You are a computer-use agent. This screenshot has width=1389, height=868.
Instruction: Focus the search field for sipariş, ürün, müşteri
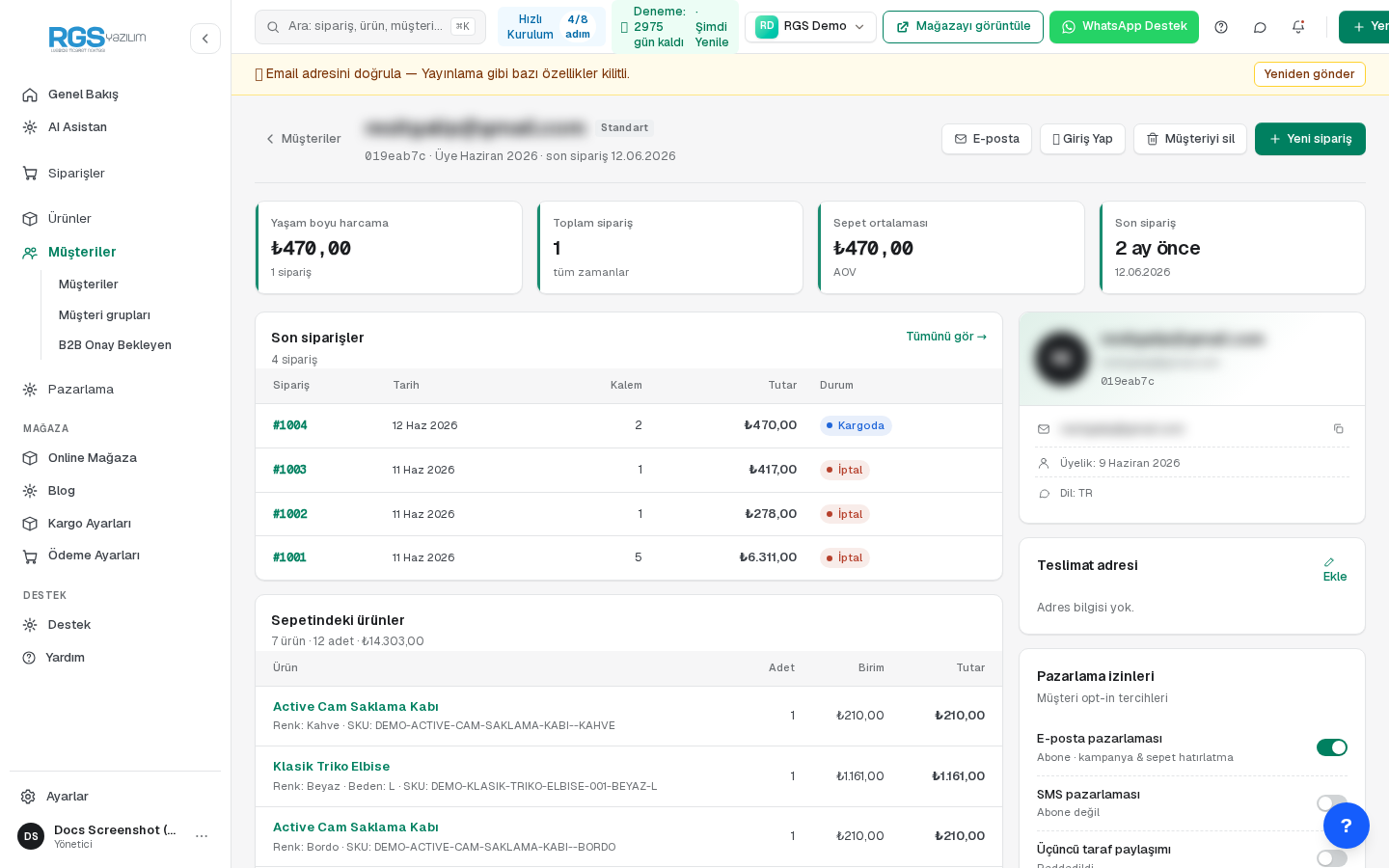(x=370, y=27)
